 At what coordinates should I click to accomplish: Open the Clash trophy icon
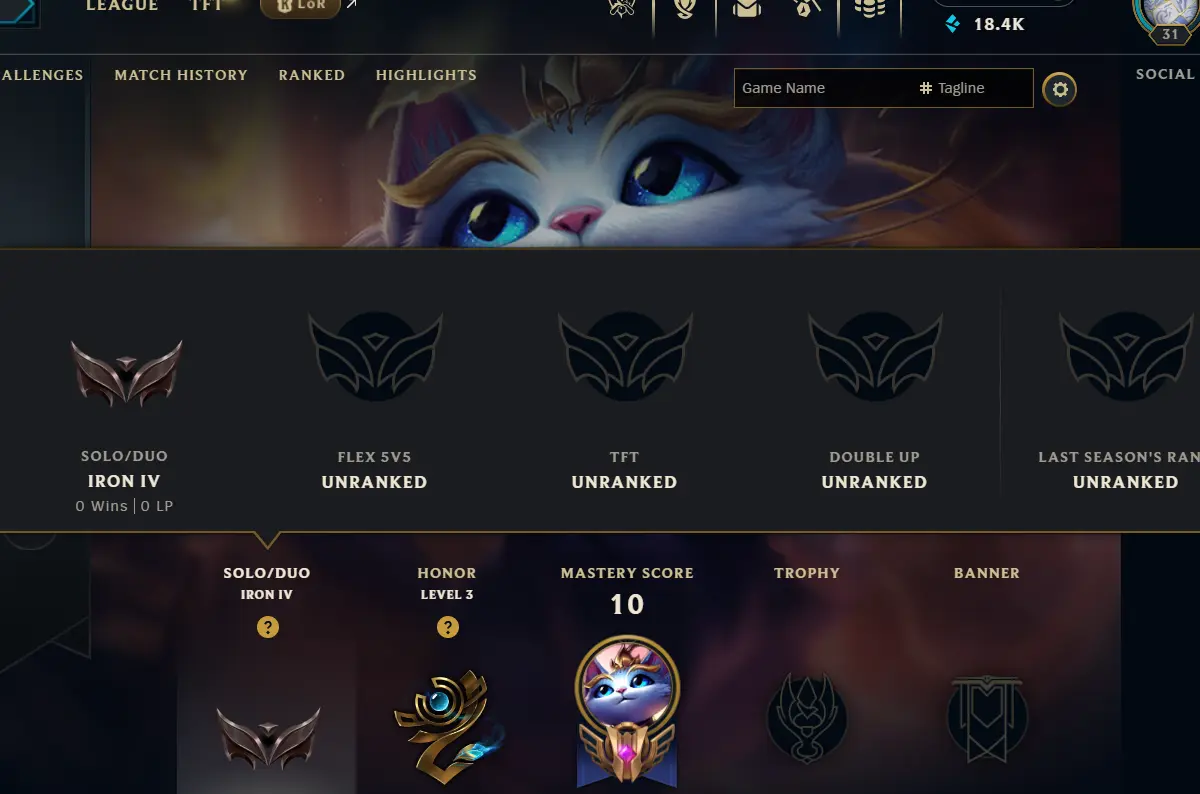(622, 8)
